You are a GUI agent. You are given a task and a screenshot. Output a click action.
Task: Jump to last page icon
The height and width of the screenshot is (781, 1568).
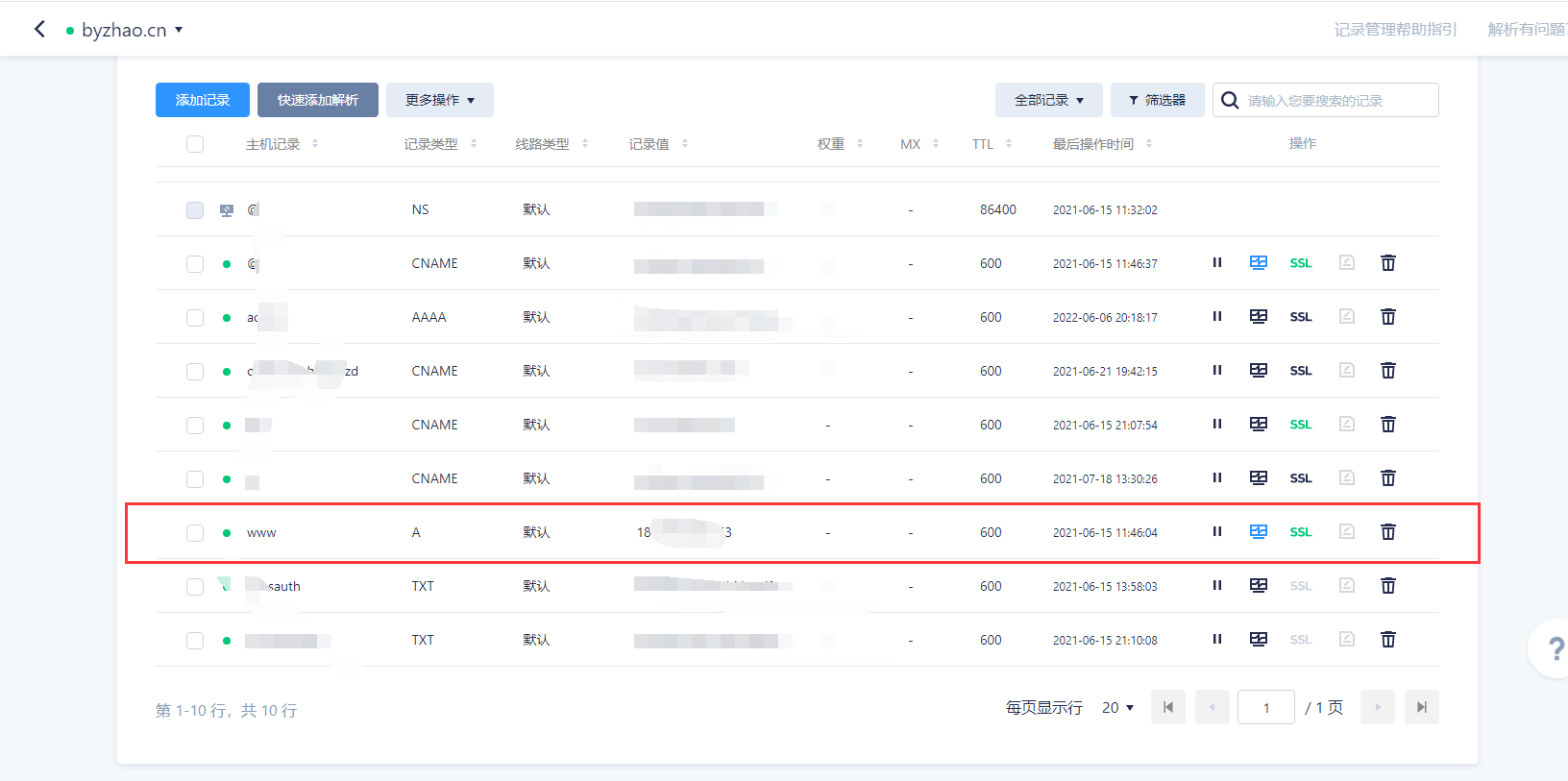pos(1422,707)
